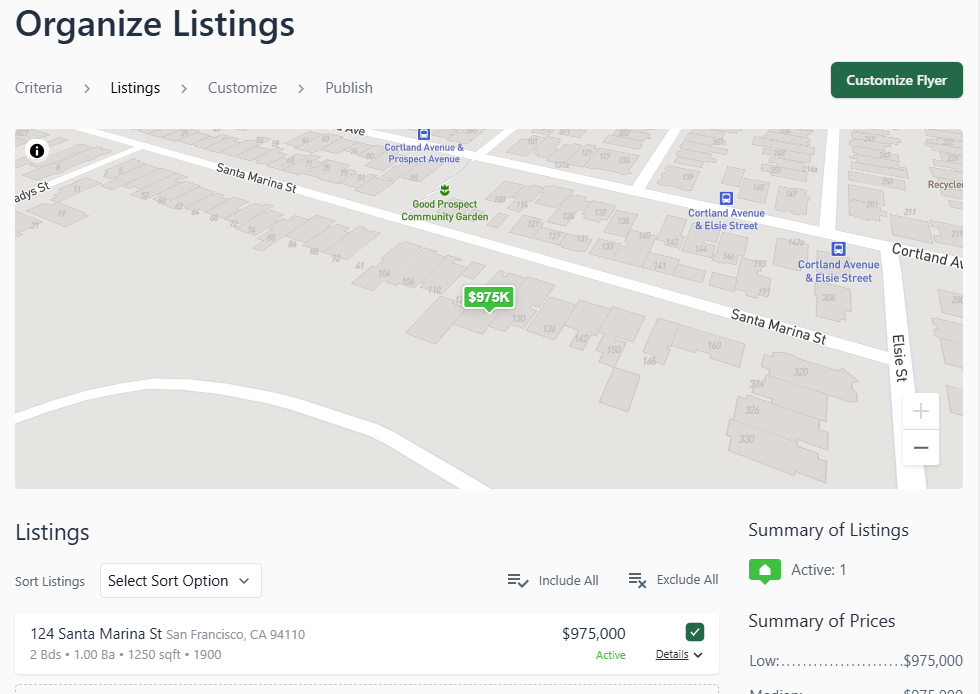Click the 124 Santa Marina St address
Screen dimensions: 980x694
click(96, 634)
